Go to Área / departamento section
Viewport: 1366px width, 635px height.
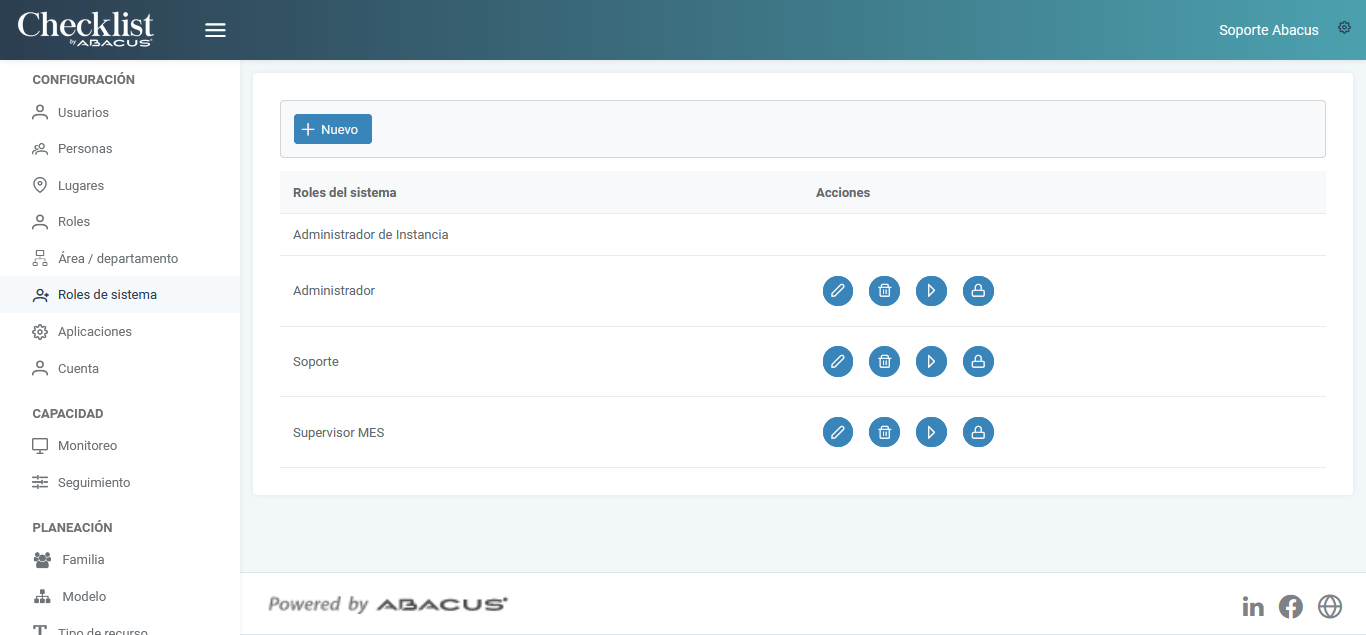(117, 259)
